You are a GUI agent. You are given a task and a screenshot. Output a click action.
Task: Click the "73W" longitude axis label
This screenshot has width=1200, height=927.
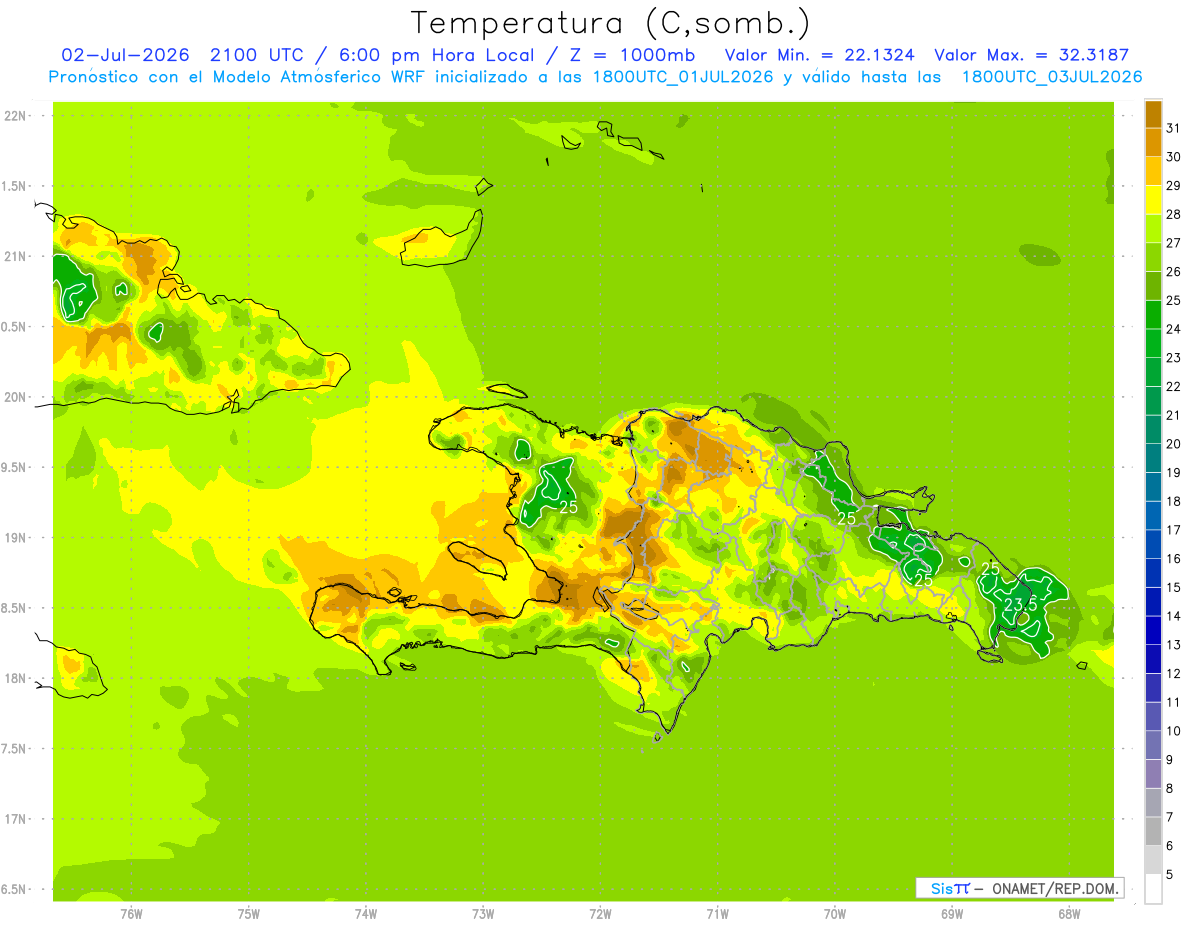483,914
